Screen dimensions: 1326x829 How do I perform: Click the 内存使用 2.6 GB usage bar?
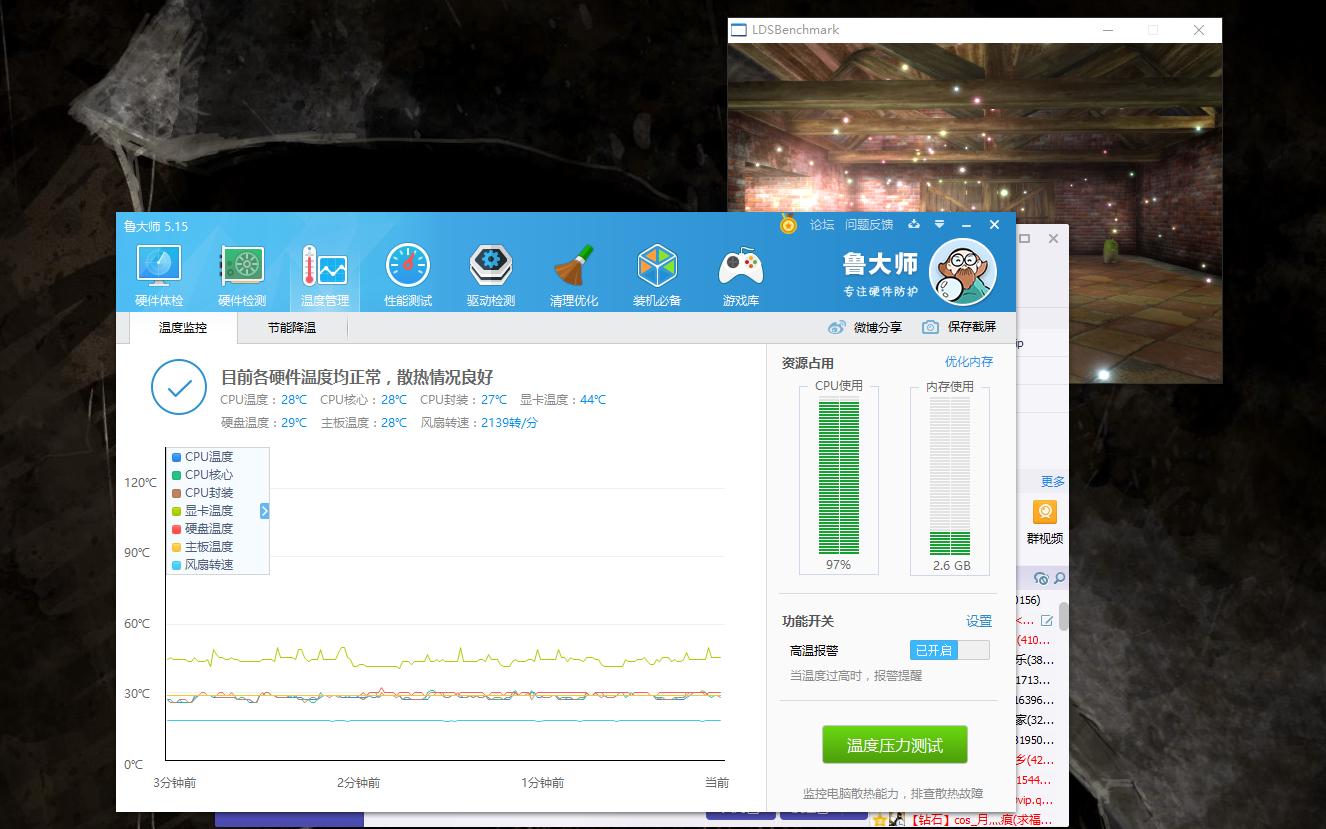(950, 476)
